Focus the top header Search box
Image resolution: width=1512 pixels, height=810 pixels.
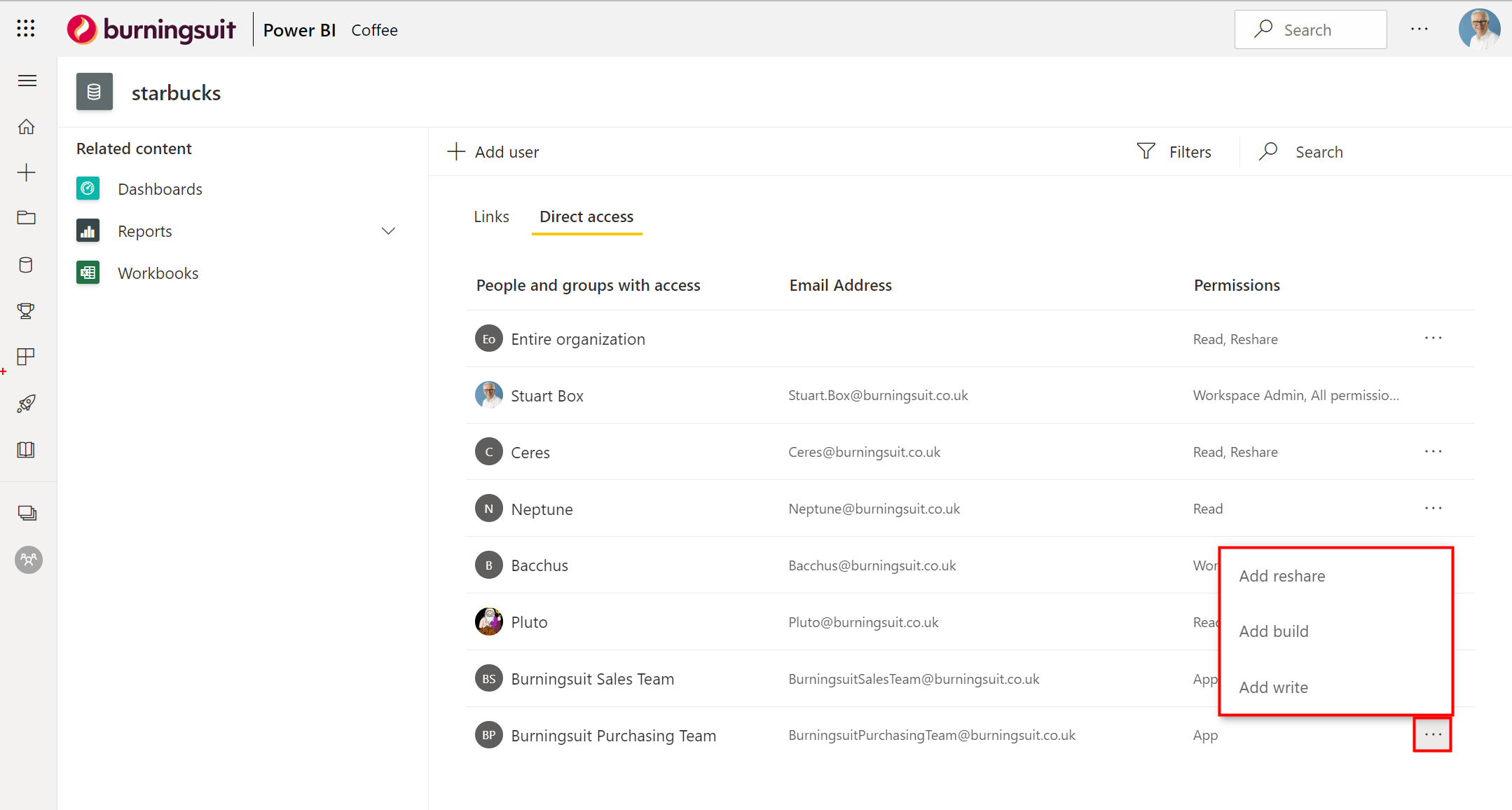point(1310,29)
